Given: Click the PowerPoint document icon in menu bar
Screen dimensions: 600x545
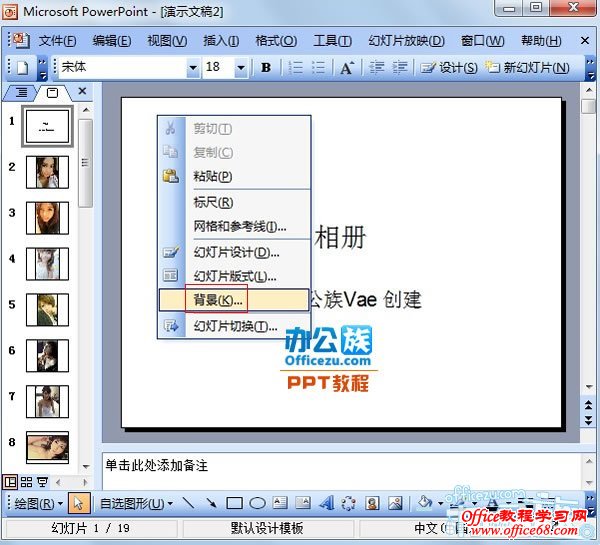Looking at the screenshot, I should [x=21, y=40].
